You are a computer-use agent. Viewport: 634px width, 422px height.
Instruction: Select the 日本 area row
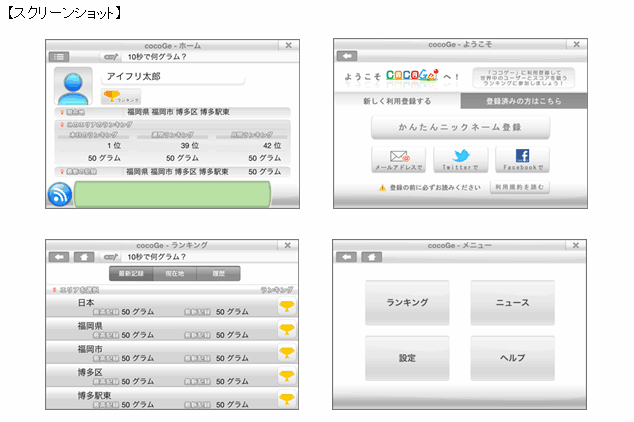pos(172,306)
